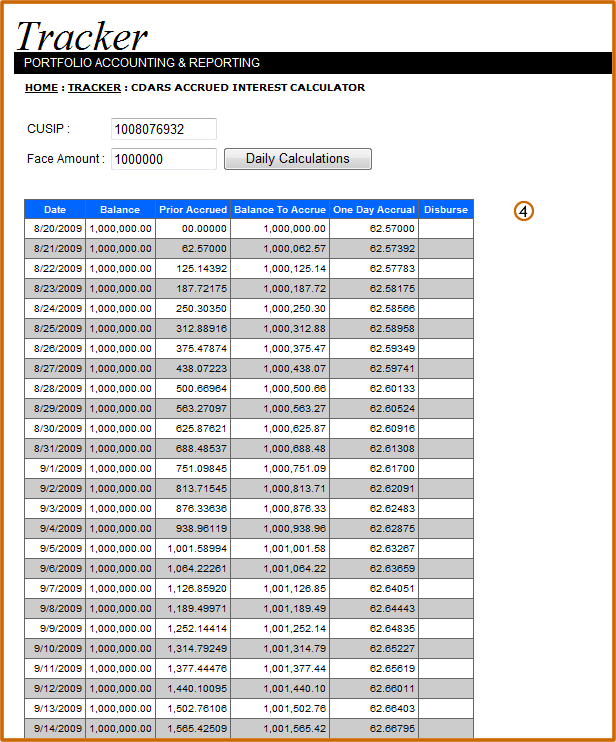
Task: Click balance to accrue 1,000,312.88
Action: 280,328
